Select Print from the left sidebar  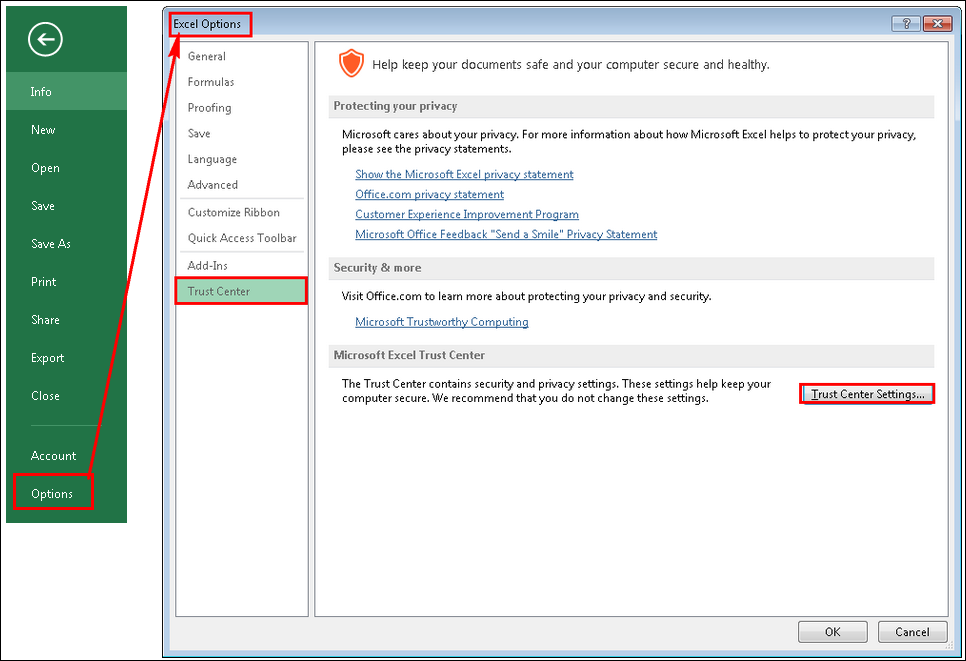[x=43, y=281]
